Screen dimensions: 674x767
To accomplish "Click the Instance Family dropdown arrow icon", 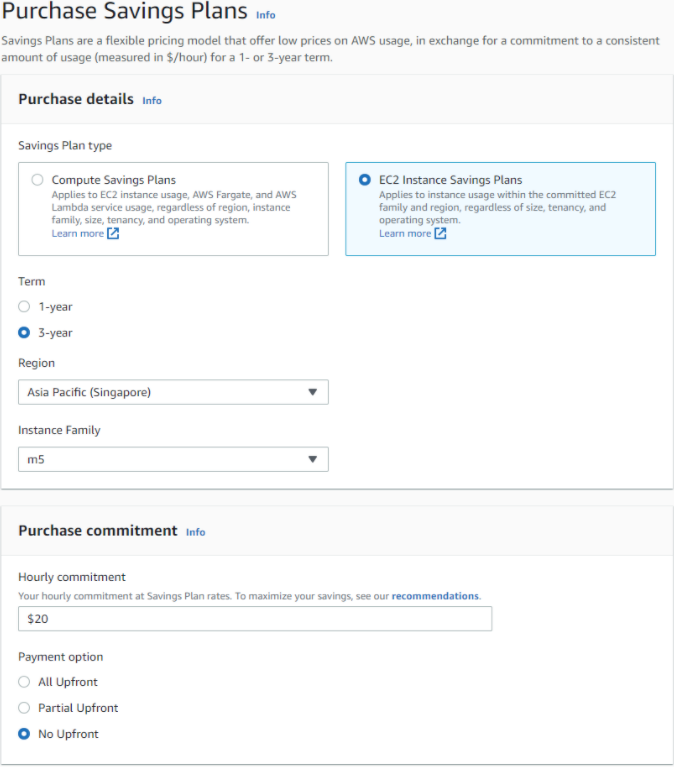I will coord(313,459).
